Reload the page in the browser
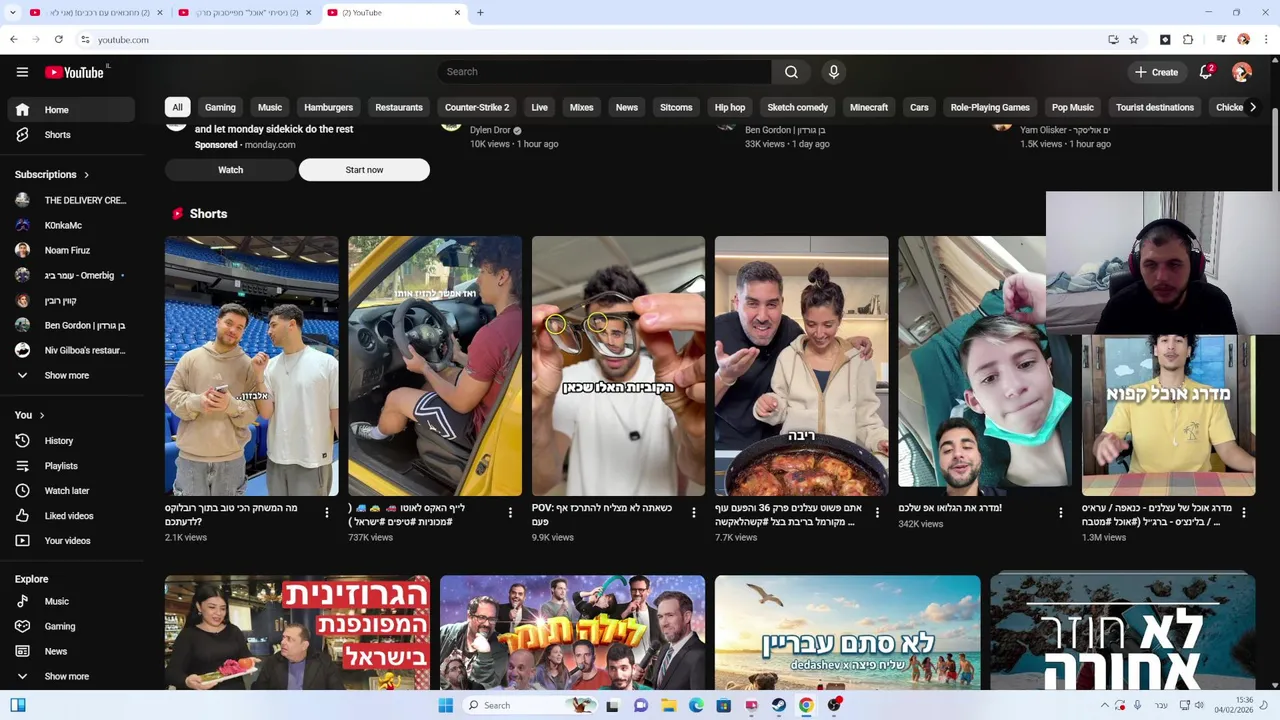1280x720 pixels. click(x=59, y=40)
